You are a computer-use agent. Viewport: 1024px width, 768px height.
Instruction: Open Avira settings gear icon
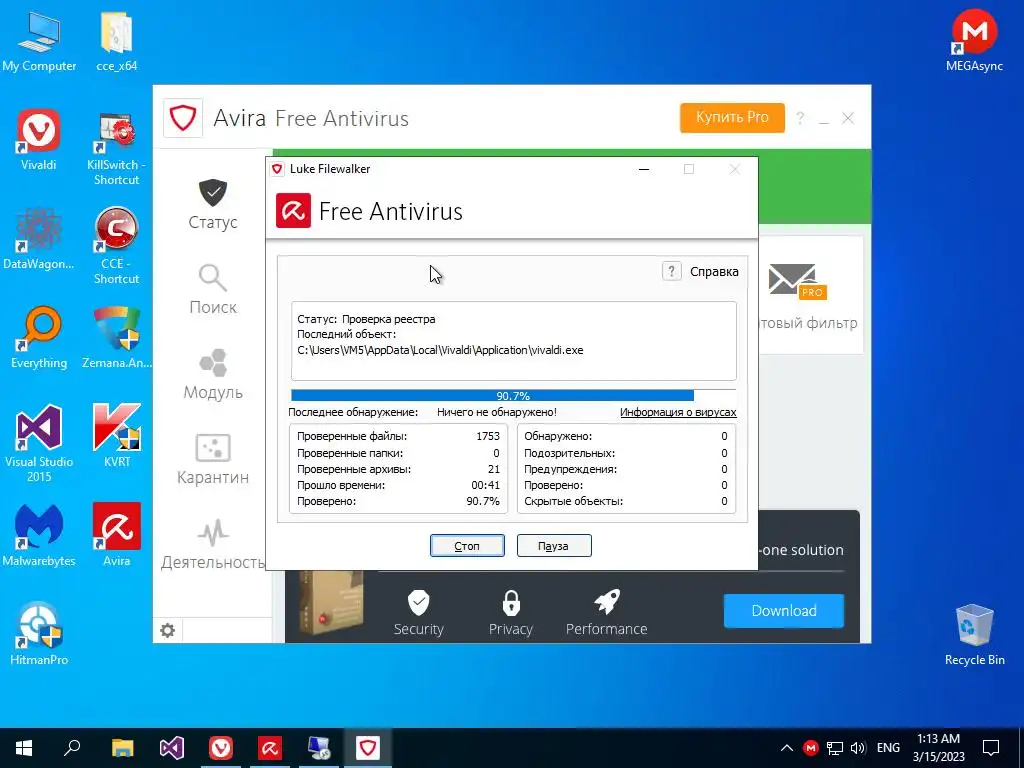click(168, 630)
